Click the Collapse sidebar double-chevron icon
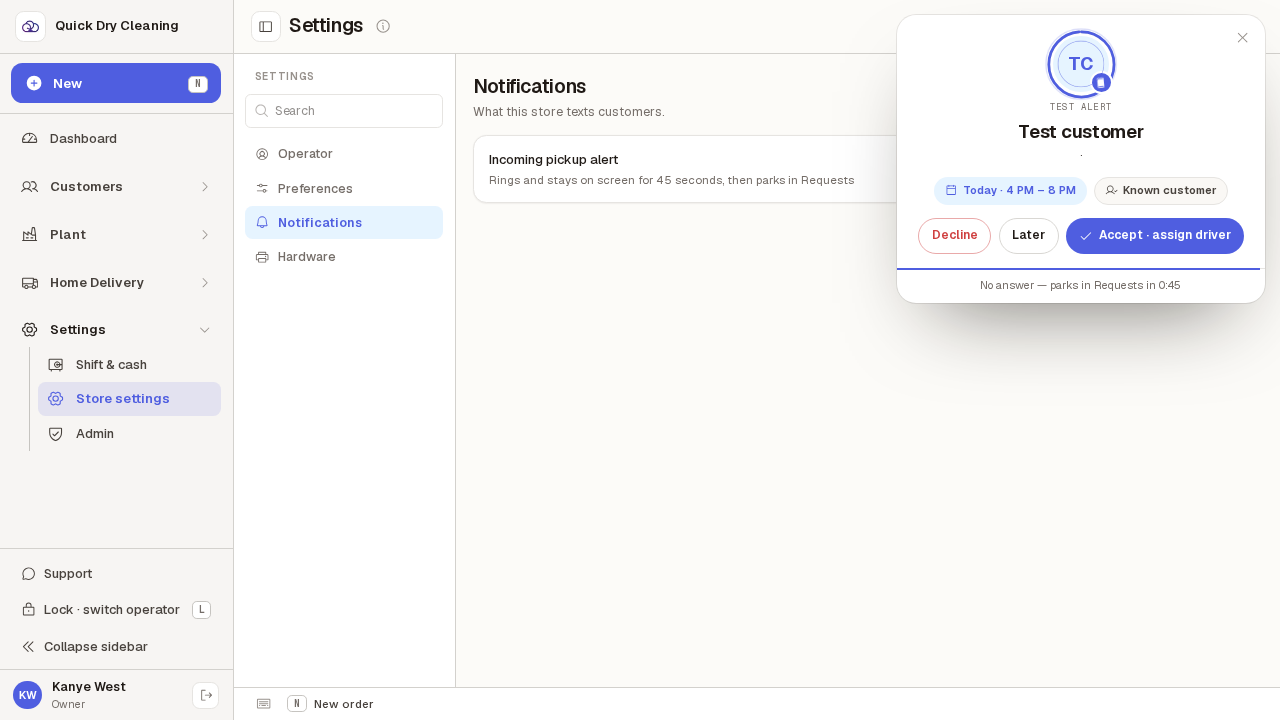The height and width of the screenshot is (720, 1280). pos(29,647)
